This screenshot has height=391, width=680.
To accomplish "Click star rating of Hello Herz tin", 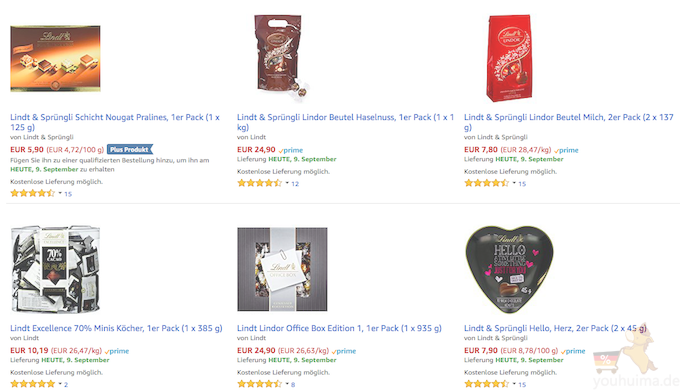I will click(487, 384).
